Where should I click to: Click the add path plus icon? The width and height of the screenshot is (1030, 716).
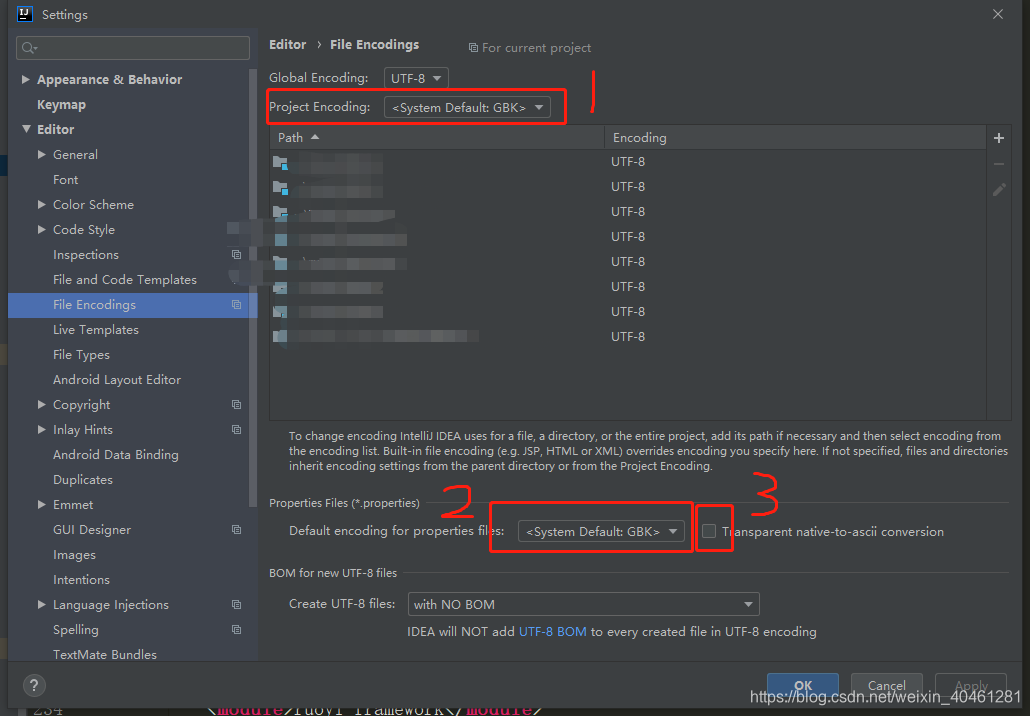(x=998, y=138)
